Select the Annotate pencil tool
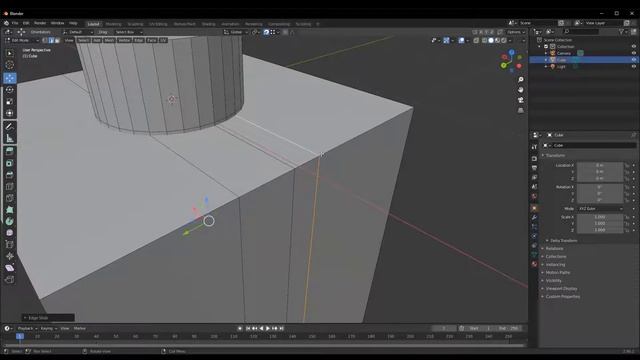Image resolution: width=640 pixels, height=360 pixels. tap(9, 127)
